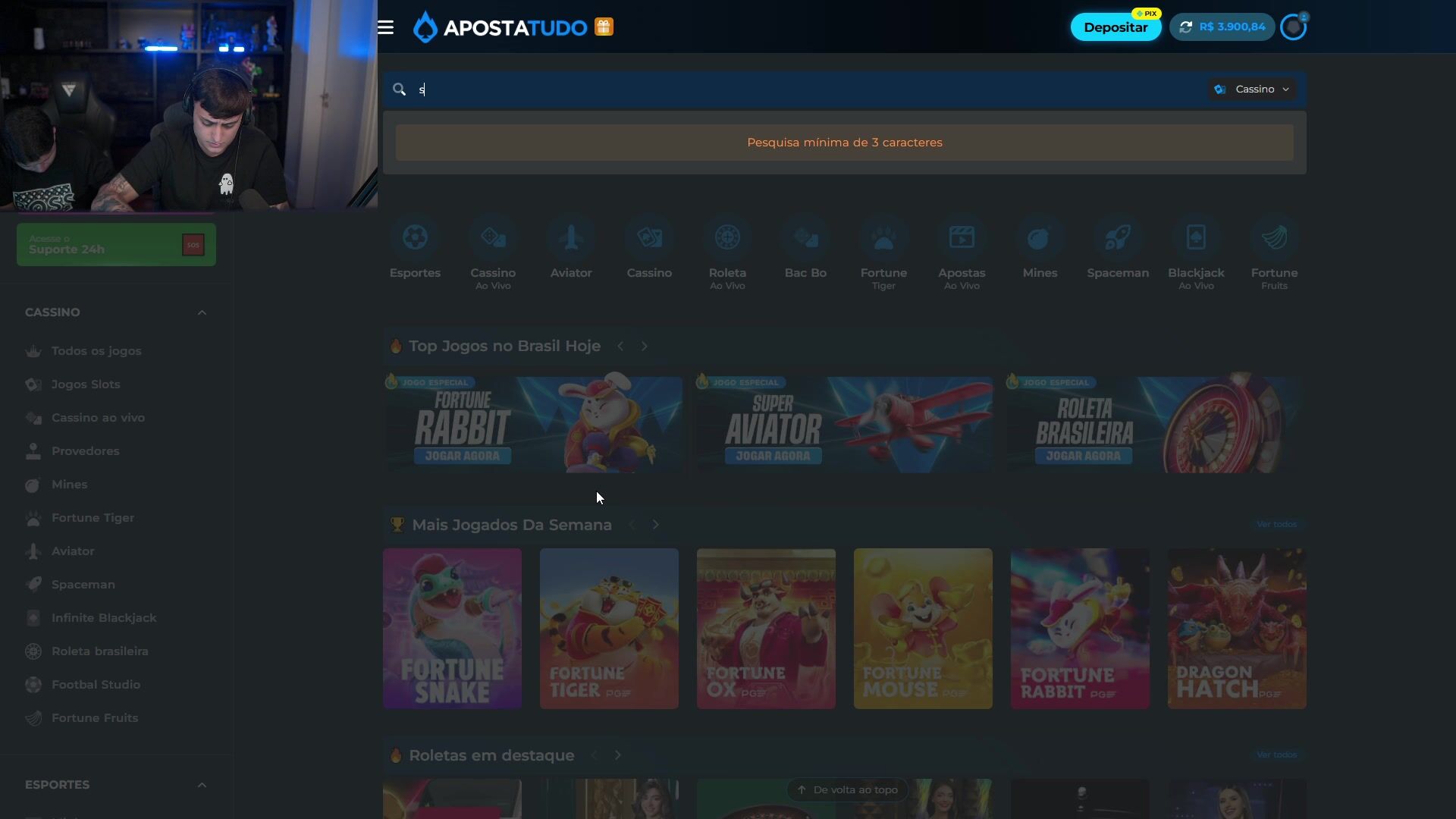The image size is (1456, 819).
Task: Open Mines bomb category icon
Action: coord(1040,237)
